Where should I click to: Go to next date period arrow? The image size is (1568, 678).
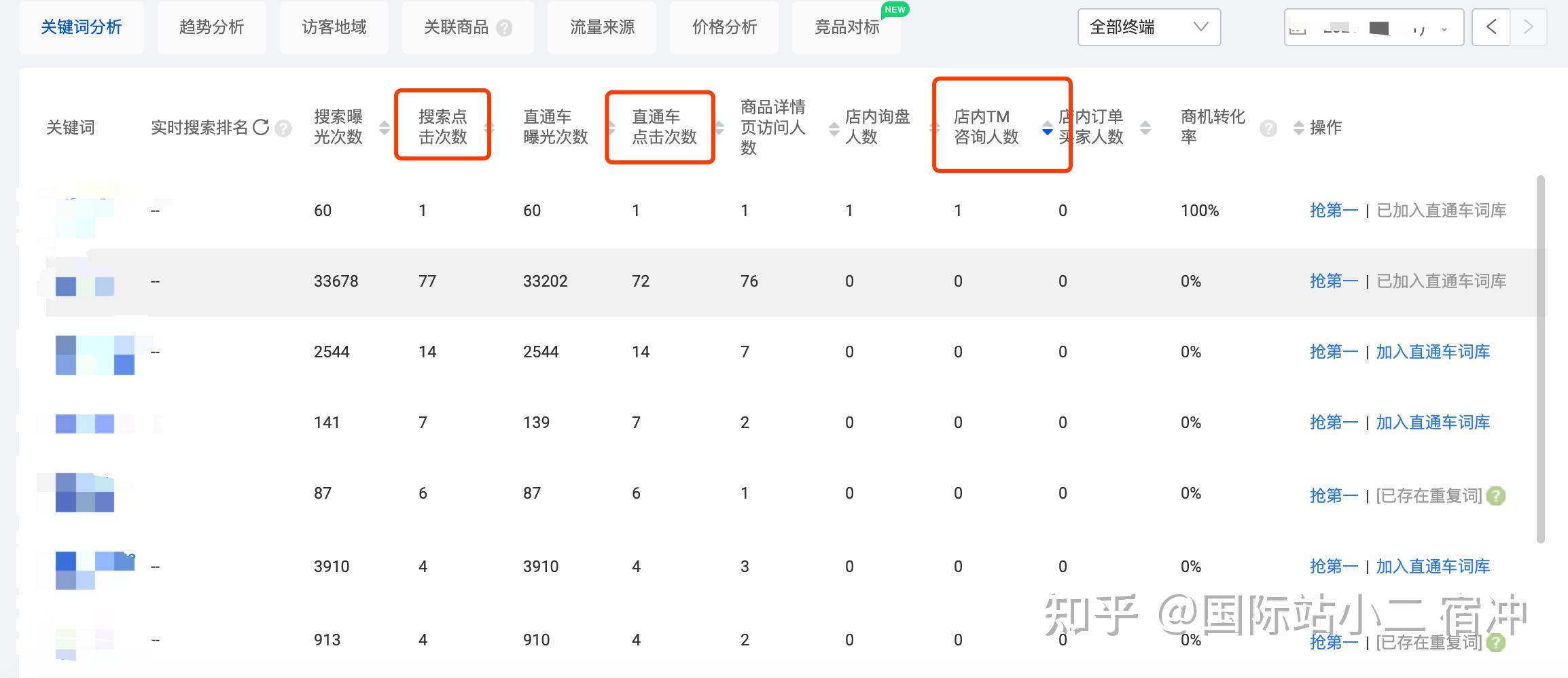(x=1529, y=27)
